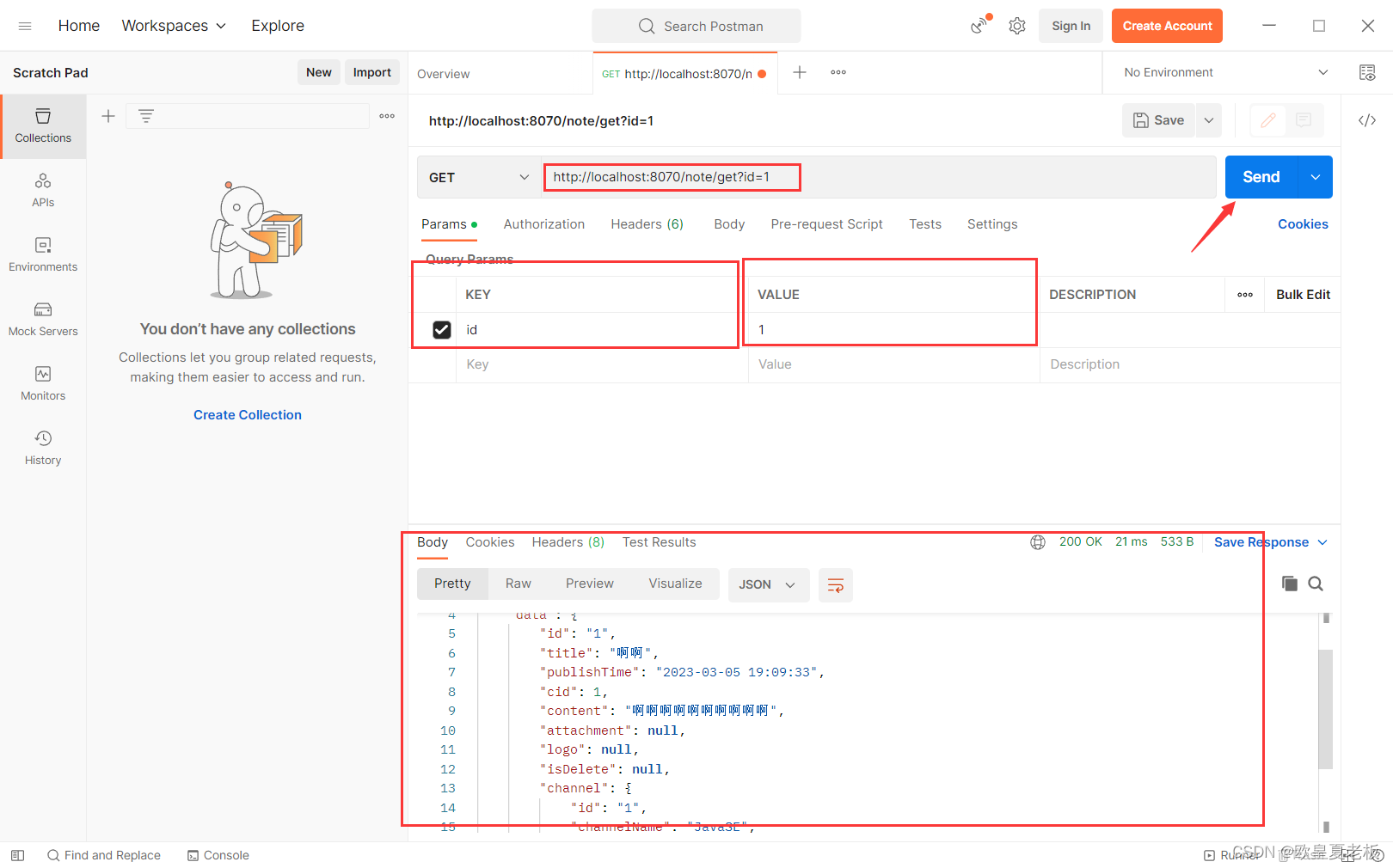Click the network globe icon in response bar
The height and width of the screenshot is (868, 1393).
(x=1038, y=542)
